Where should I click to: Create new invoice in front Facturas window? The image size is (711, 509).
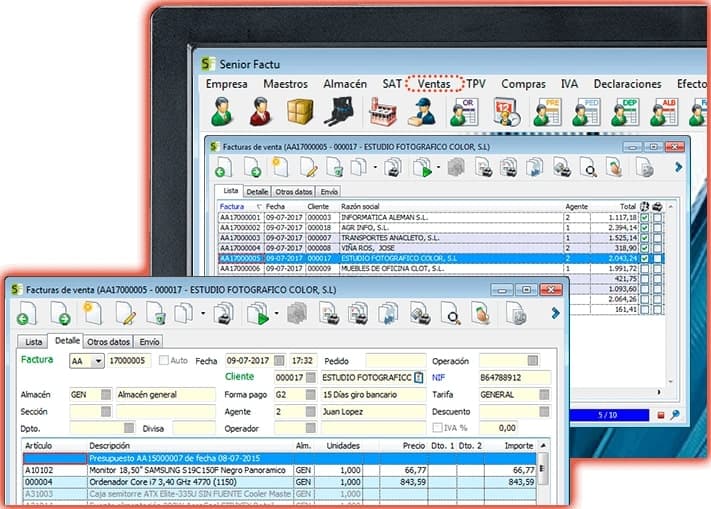[92, 314]
